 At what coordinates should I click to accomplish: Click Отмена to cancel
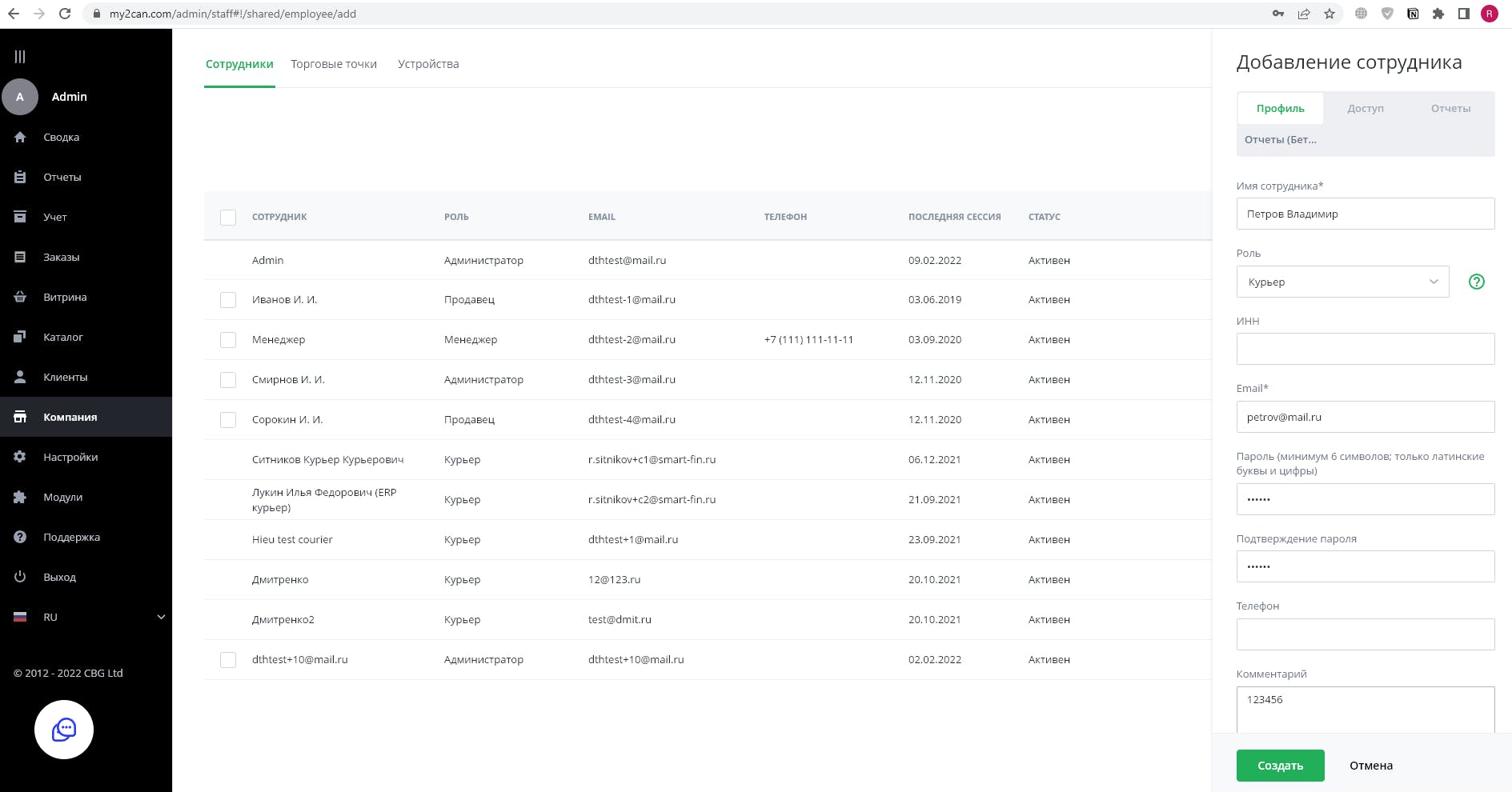click(x=1371, y=766)
